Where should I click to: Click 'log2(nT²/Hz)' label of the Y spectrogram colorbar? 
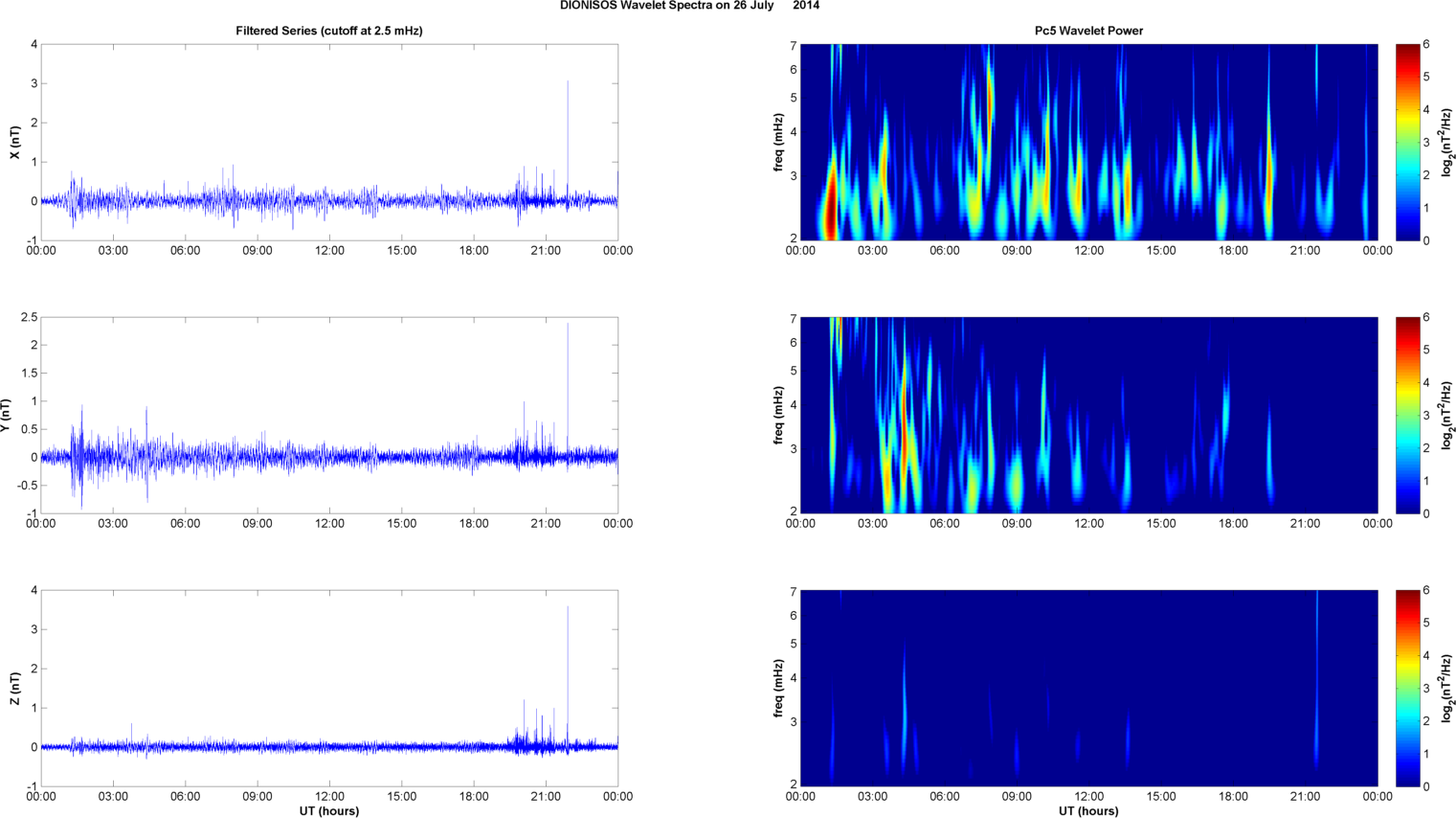coord(1448,416)
